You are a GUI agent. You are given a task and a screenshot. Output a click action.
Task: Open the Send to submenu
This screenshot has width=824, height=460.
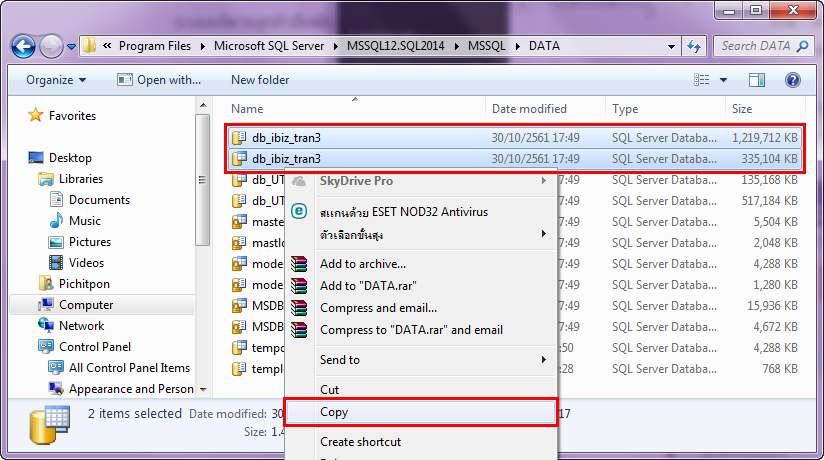click(x=420, y=360)
